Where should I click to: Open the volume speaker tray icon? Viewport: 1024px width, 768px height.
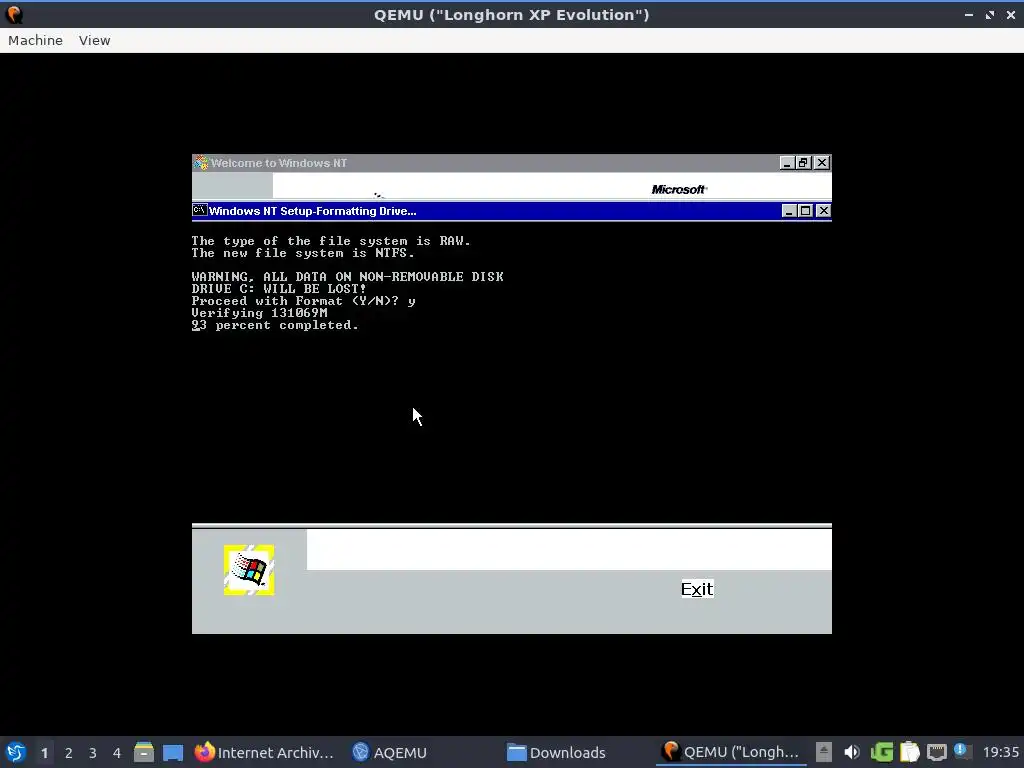point(852,752)
